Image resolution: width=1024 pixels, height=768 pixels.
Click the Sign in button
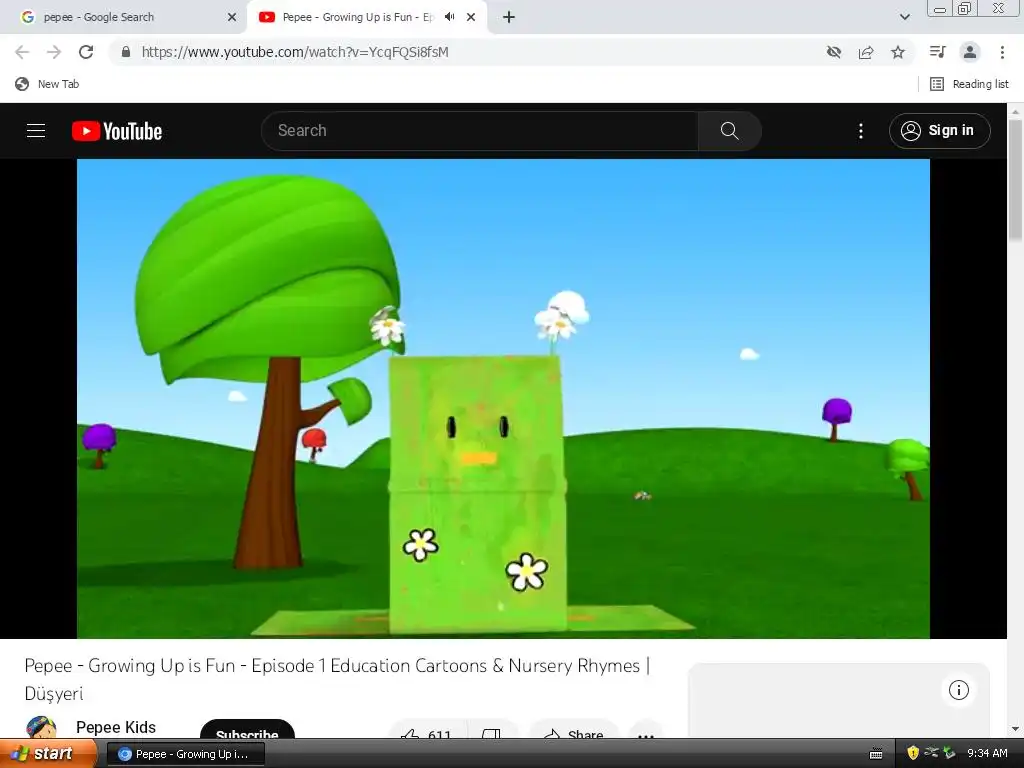(939, 131)
